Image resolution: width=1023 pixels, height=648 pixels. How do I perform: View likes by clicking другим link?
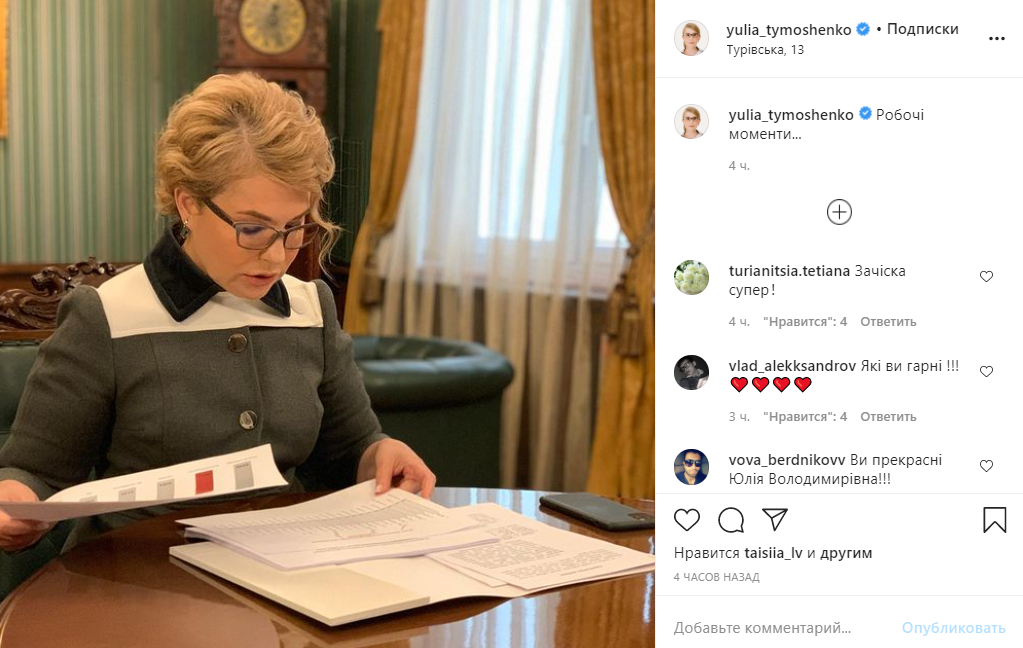point(846,553)
